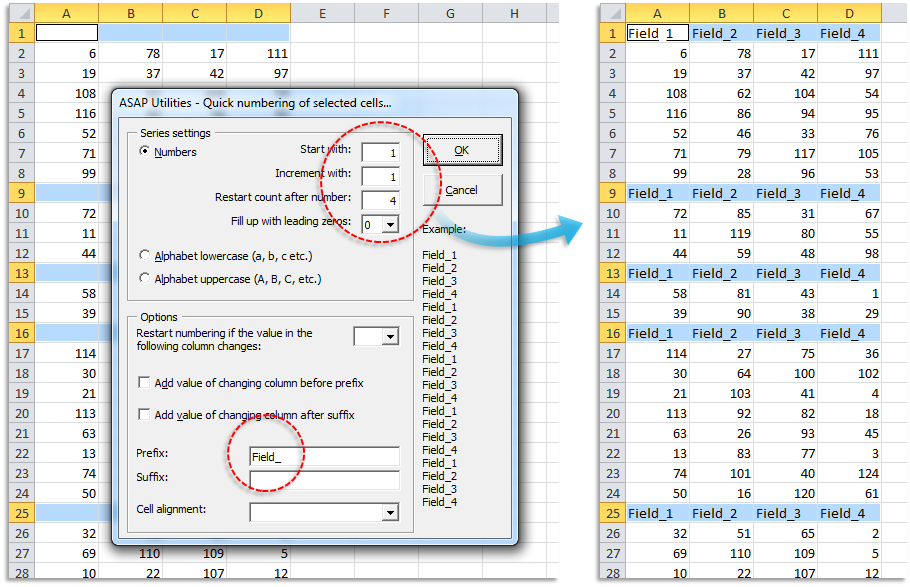Select column C header in left sheet

(194, 13)
